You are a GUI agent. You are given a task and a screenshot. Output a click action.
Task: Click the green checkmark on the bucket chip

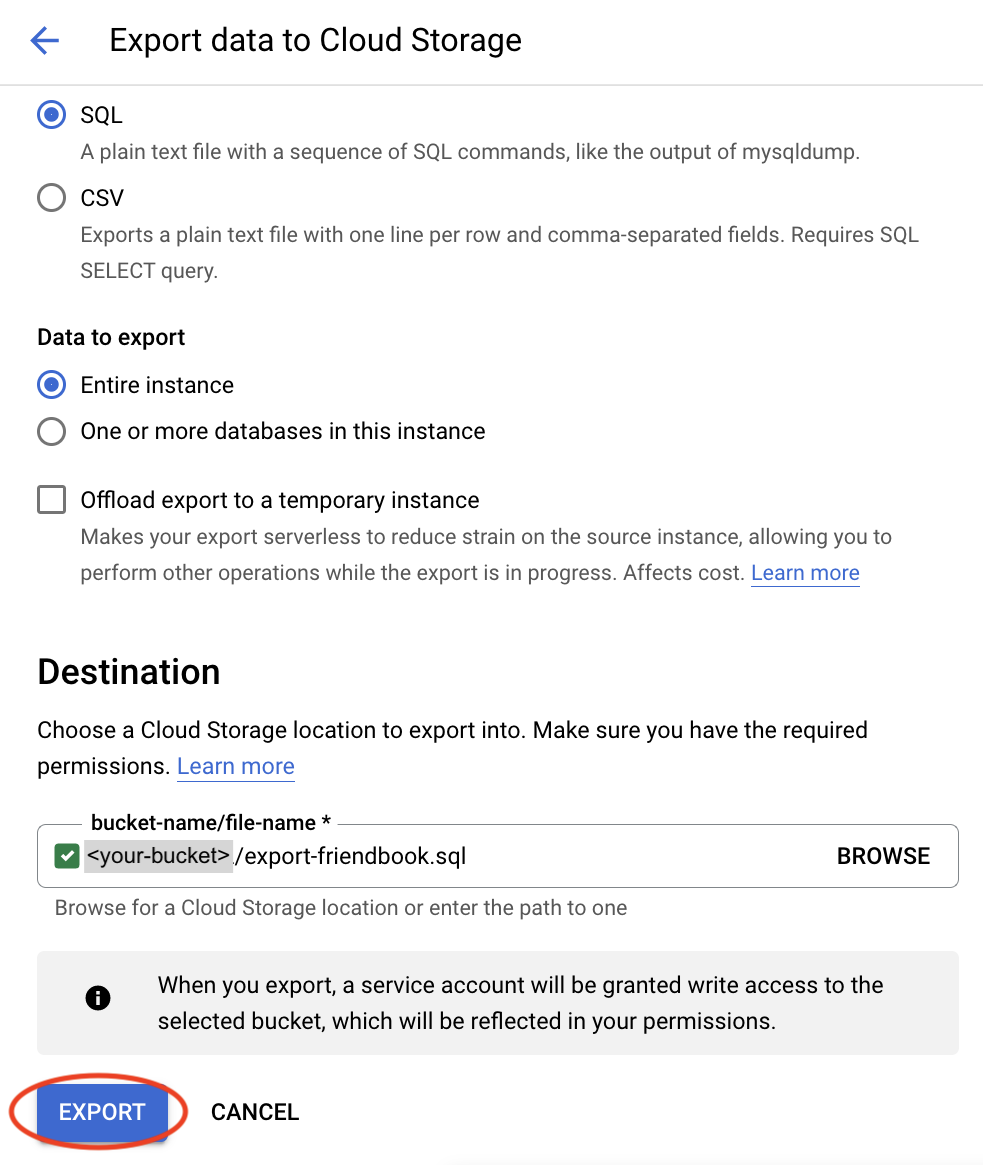point(65,856)
